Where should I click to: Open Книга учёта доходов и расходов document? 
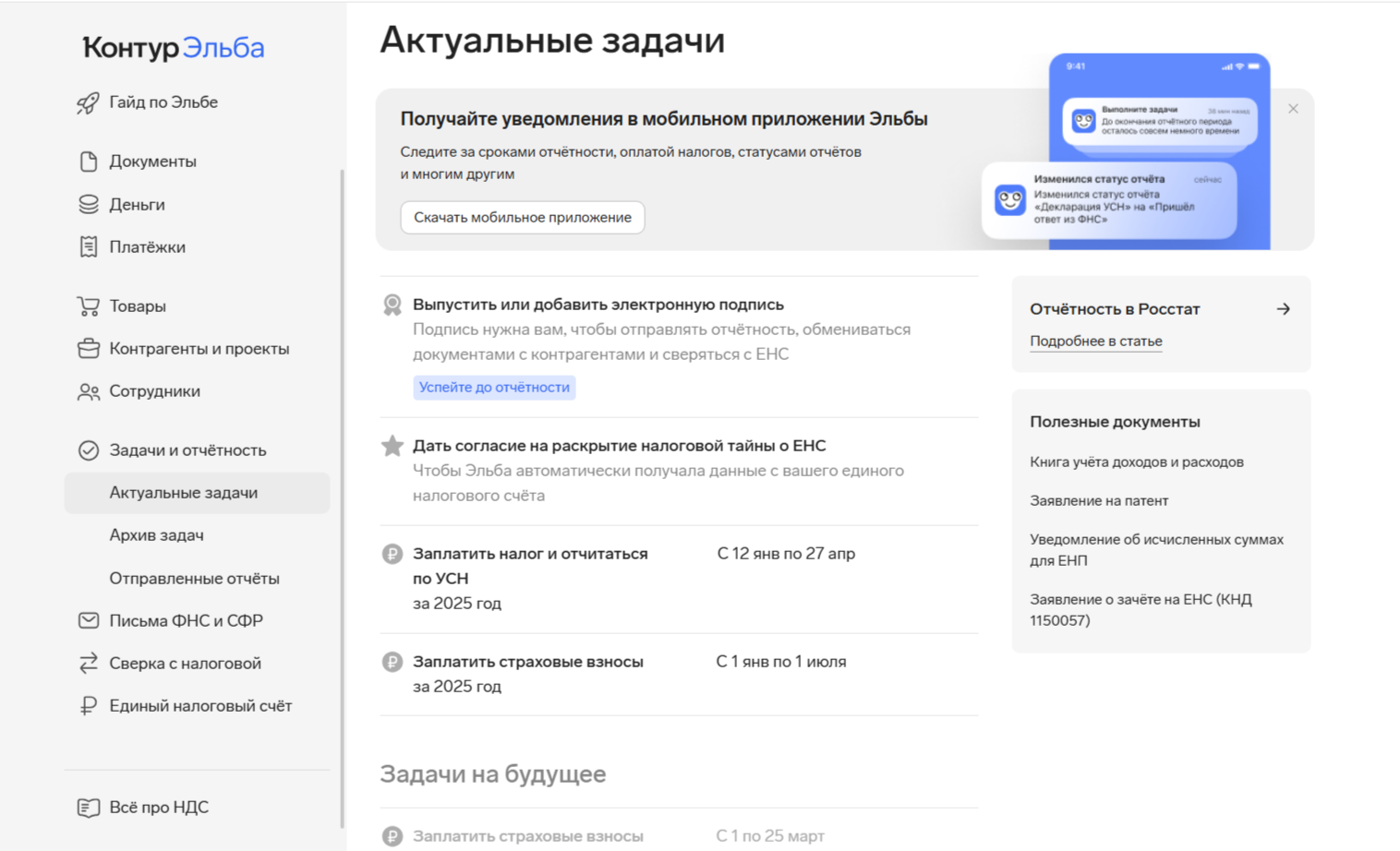[1136, 462]
